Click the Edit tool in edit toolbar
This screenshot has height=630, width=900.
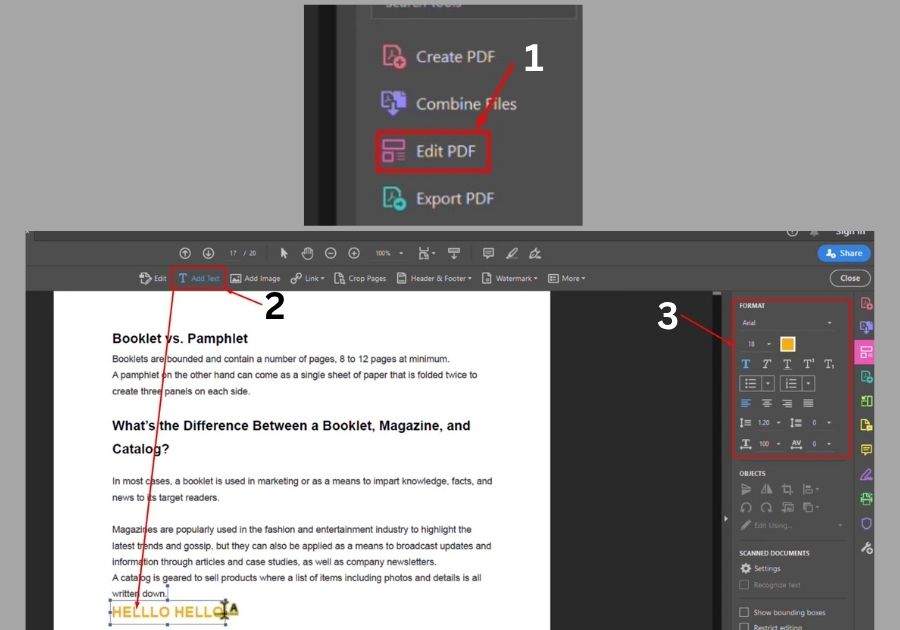(x=153, y=278)
